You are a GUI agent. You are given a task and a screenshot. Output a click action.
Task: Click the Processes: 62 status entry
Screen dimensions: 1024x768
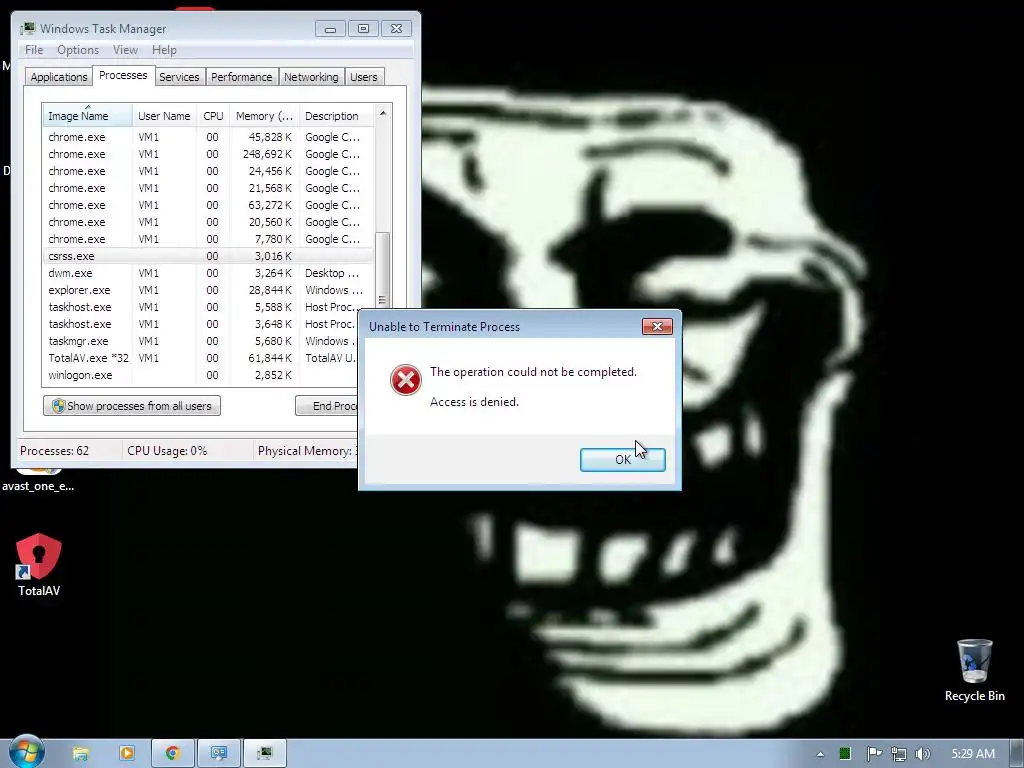click(54, 451)
